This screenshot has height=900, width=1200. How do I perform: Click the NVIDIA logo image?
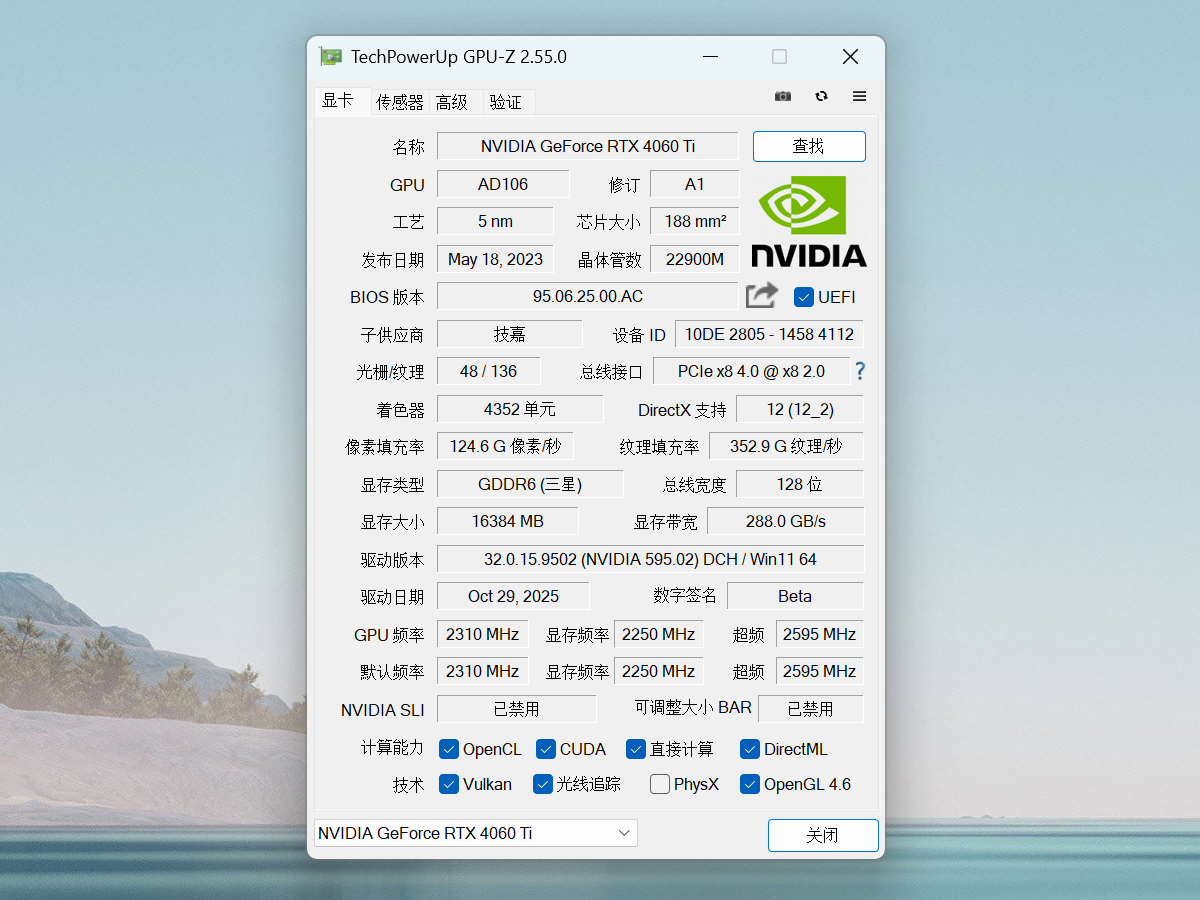click(x=808, y=221)
